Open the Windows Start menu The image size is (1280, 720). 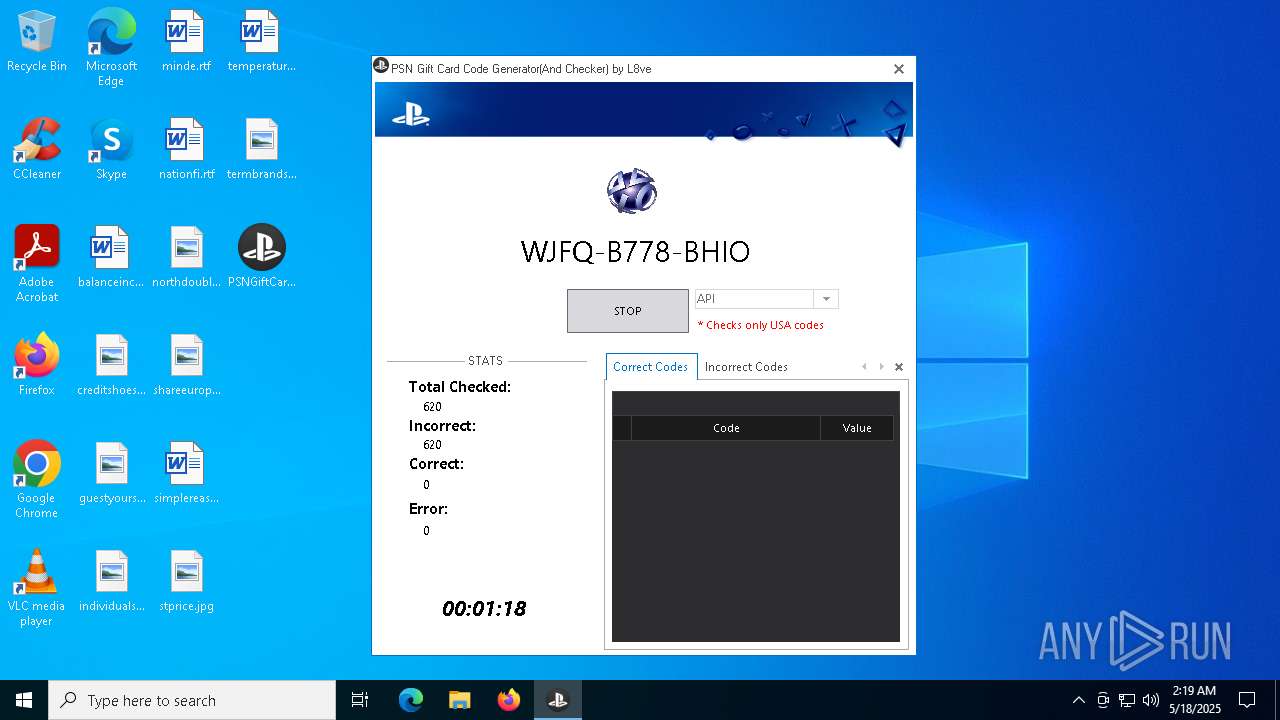click(x=24, y=700)
